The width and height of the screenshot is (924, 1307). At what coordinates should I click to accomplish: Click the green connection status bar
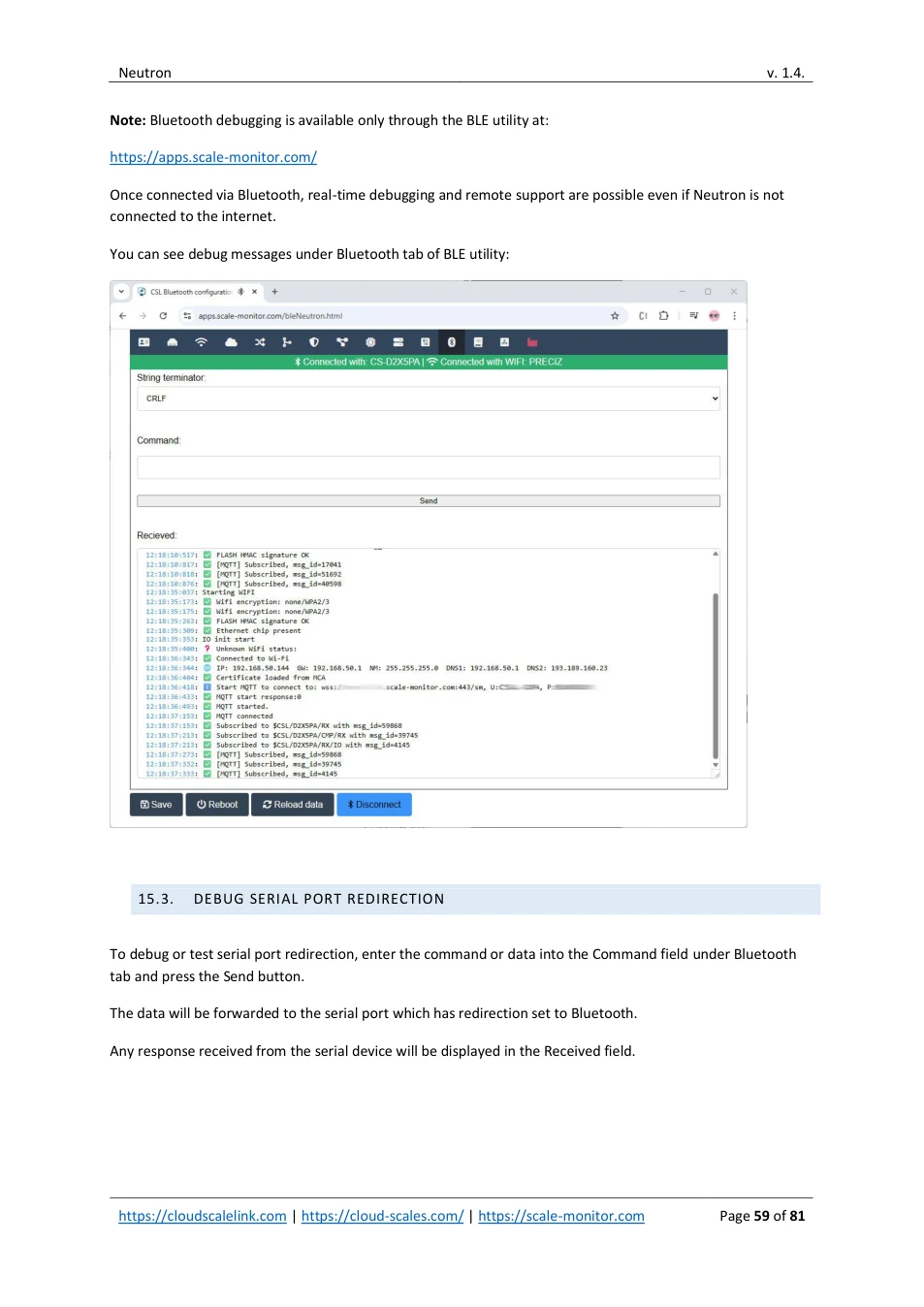coord(429,362)
